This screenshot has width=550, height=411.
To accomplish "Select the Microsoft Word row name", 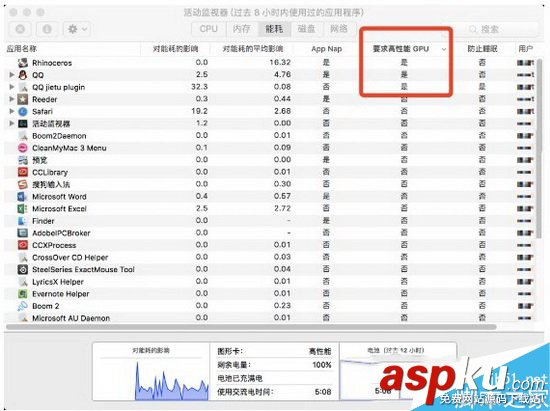I will [x=59, y=197].
